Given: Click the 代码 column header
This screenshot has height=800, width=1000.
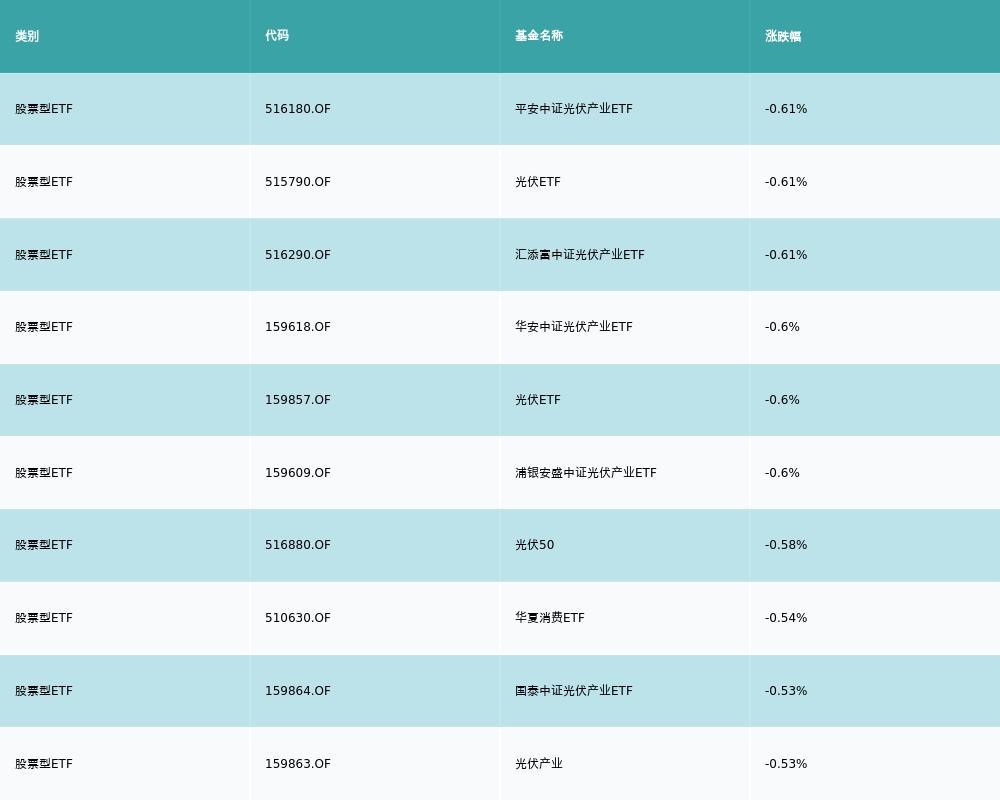Looking at the screenshot, I should [x=277, y=36].
